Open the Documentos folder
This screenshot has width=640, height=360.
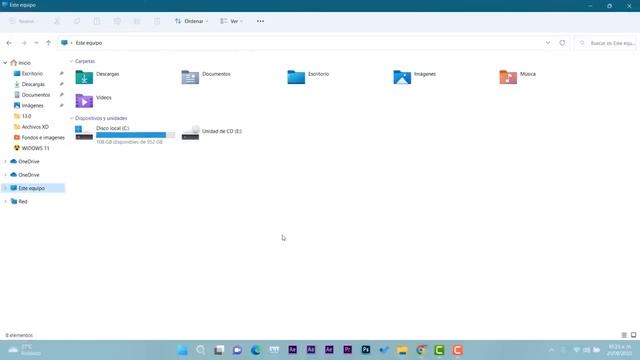click(206, 76)
